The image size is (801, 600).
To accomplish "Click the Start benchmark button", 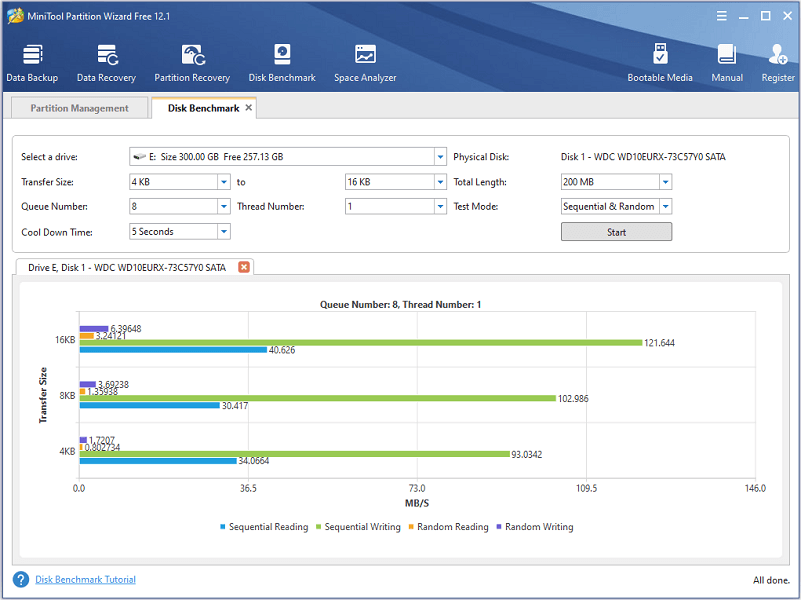I will (x=617, y=232).
